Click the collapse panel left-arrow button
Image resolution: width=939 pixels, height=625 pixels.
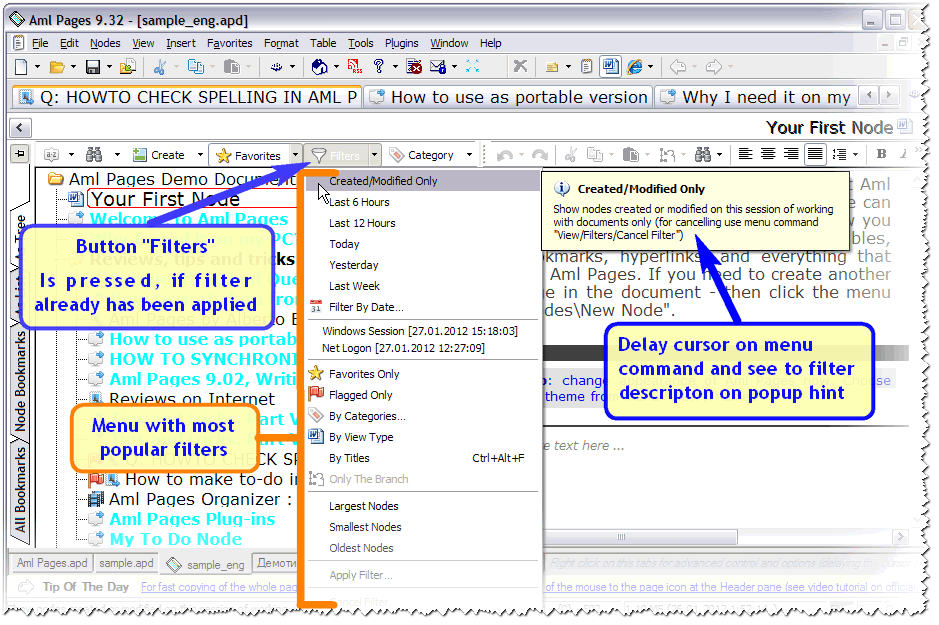tap(20, 128)
